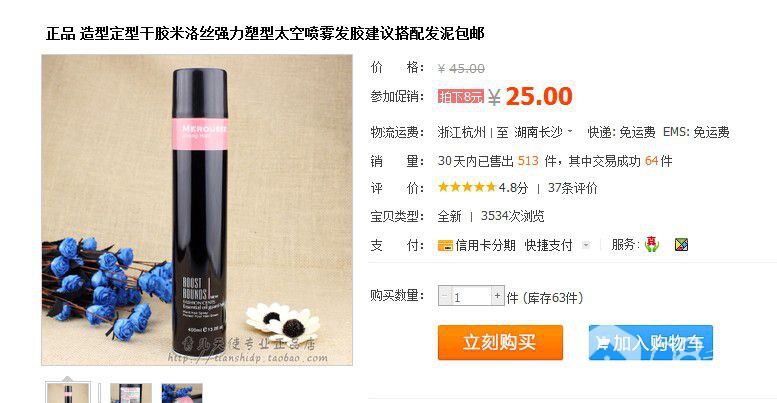Screen dimensions: 777x403
Task: Click the 拍下8元 promotion tag
Action: pos(460,96)
